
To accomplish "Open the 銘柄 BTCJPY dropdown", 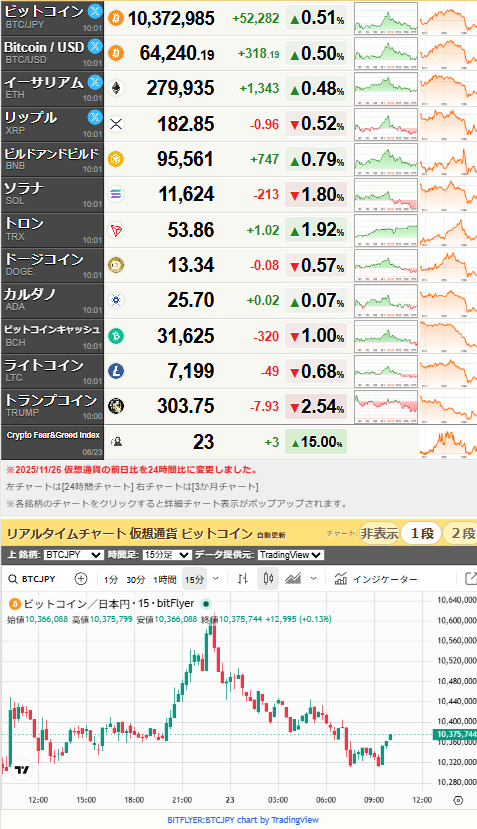I will click(x=74, y=555).
